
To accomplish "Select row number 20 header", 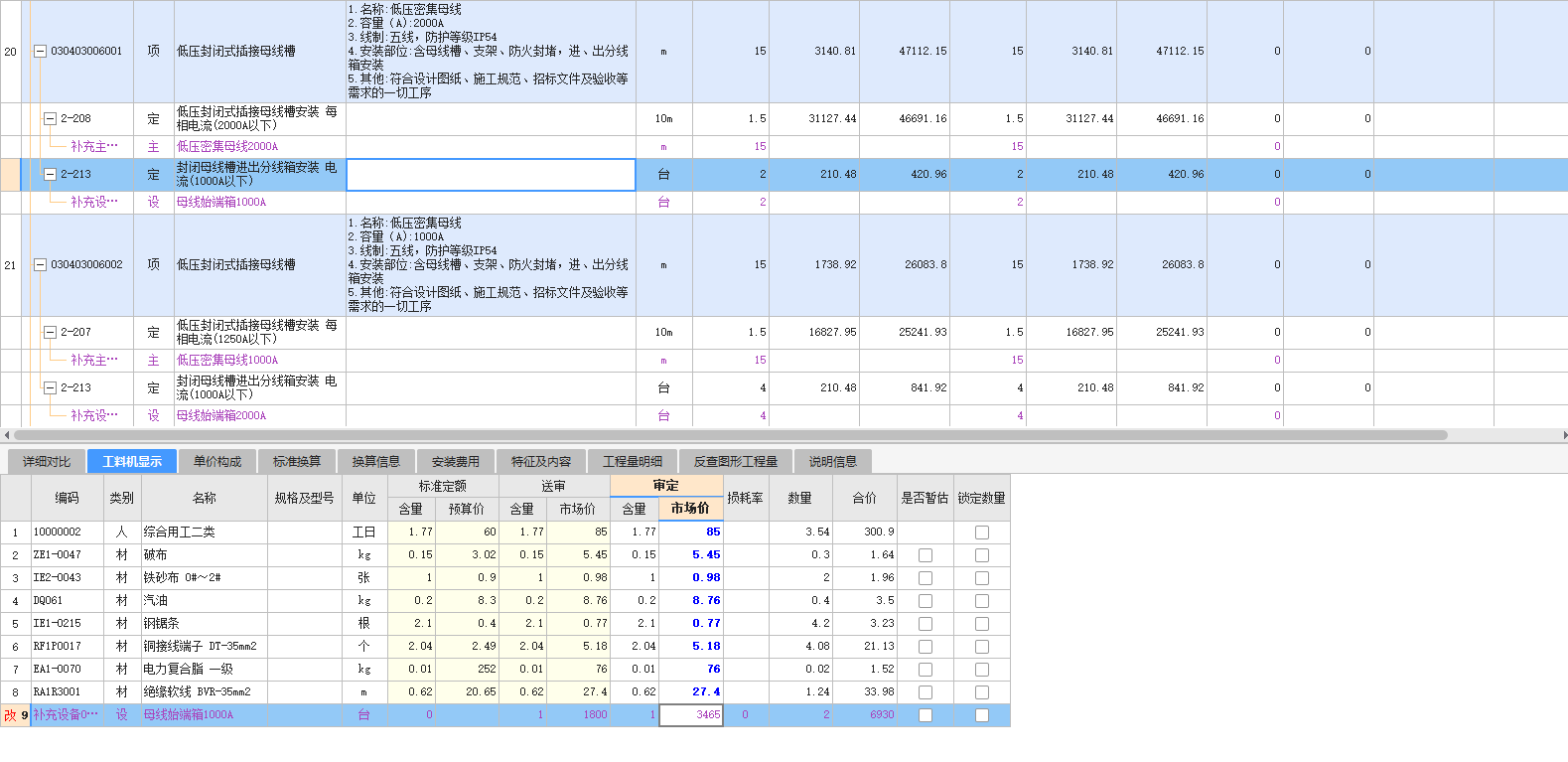I will [10, 52].
